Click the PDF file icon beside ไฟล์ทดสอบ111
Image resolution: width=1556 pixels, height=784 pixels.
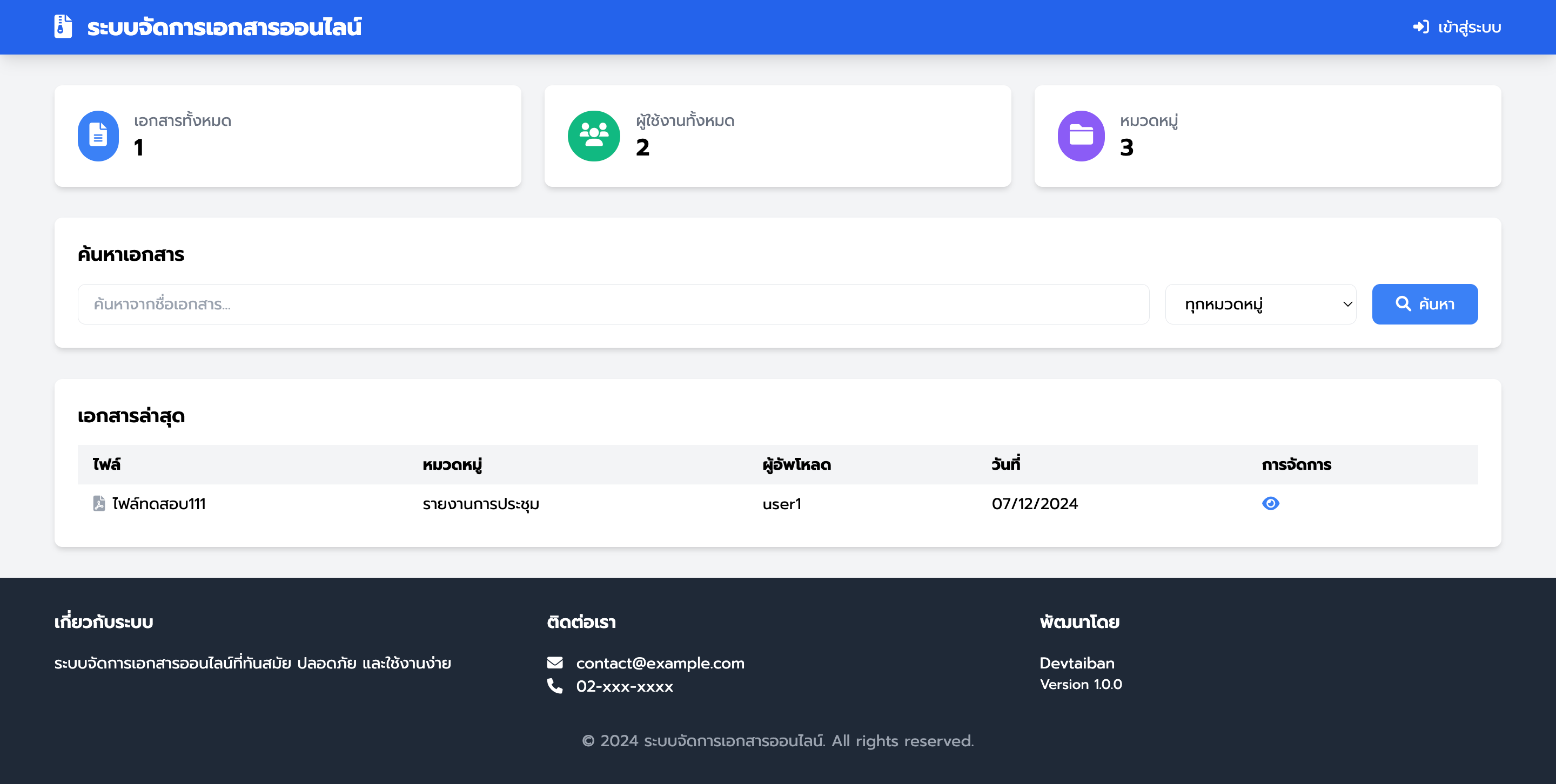pos(99,503)
